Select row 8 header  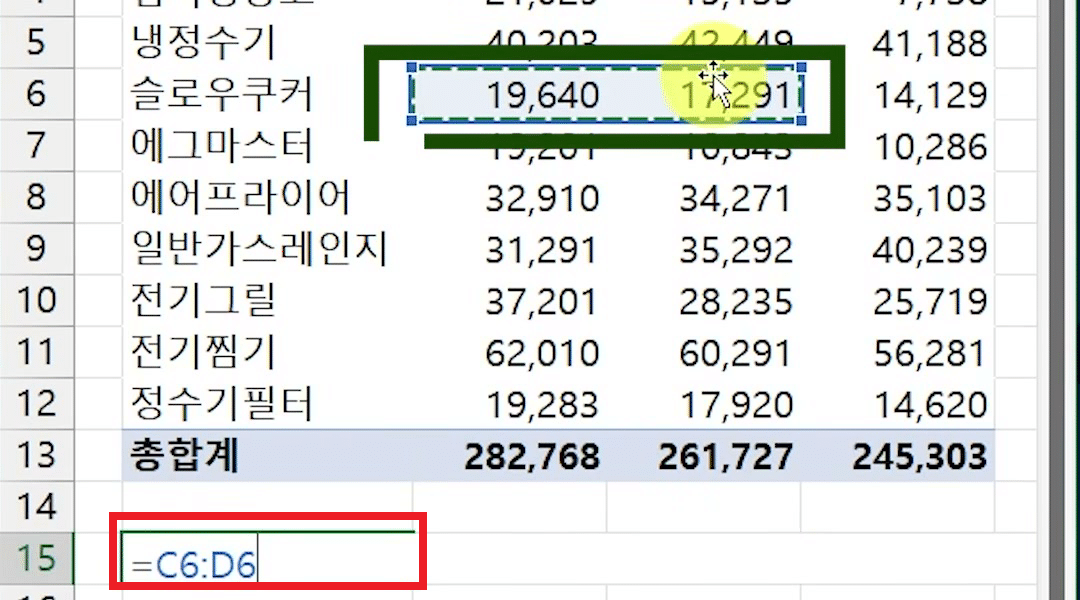(x=37, y=197)
